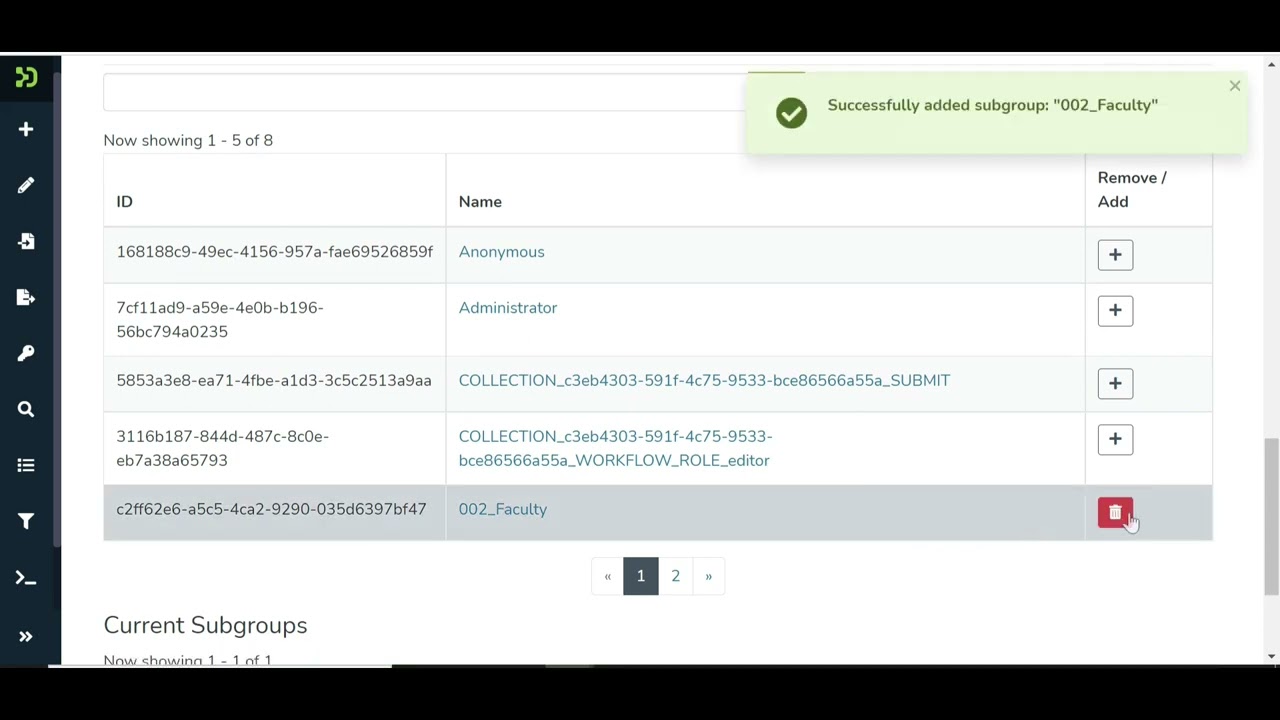Image resolution: width=1280 pixels, height=720 pixels.
Task: Click the ID 5853a3e8-ea71-4fbe-a1d3-3c5c2513a9aa
Action: point(274,380)
